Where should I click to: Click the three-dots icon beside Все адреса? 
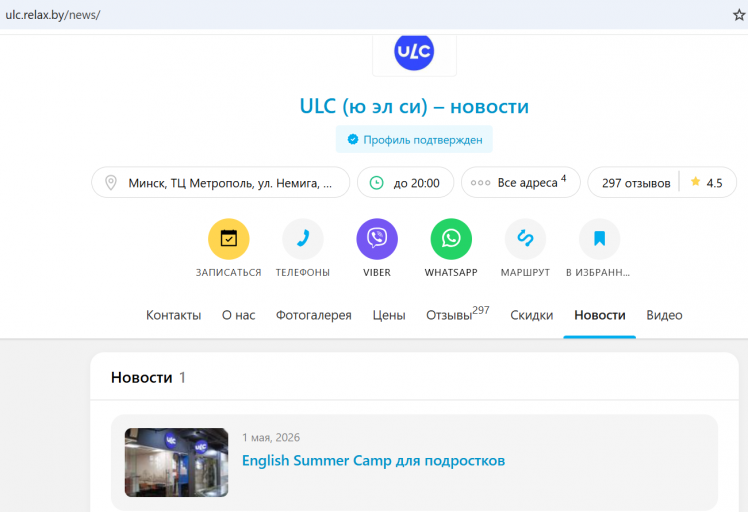(480, 183)
